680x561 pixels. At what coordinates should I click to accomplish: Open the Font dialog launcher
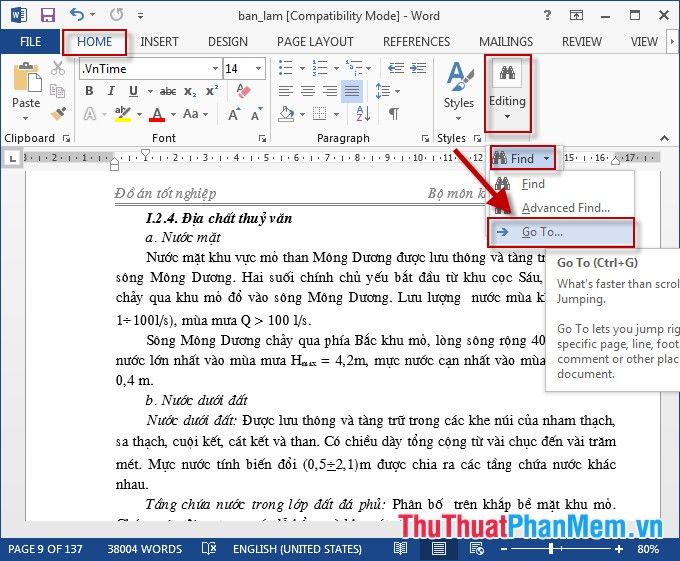tap(262, 138)
